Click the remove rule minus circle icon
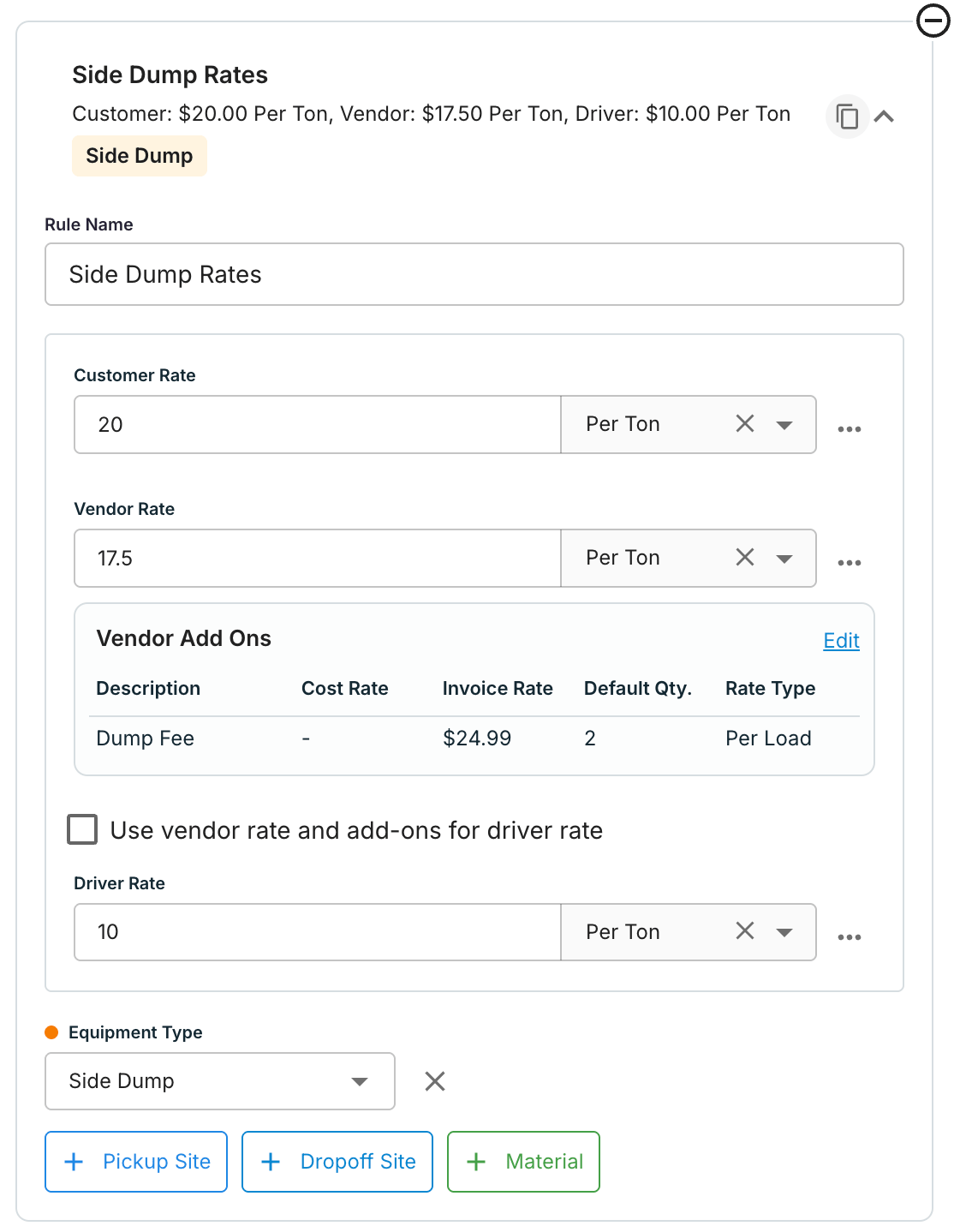Image resolution: width=954 pixels, height=1232 pixels. click(933, 21)
